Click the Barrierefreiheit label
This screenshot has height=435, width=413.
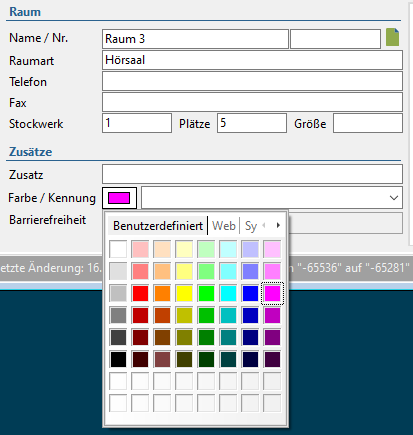tap(47, 220)
